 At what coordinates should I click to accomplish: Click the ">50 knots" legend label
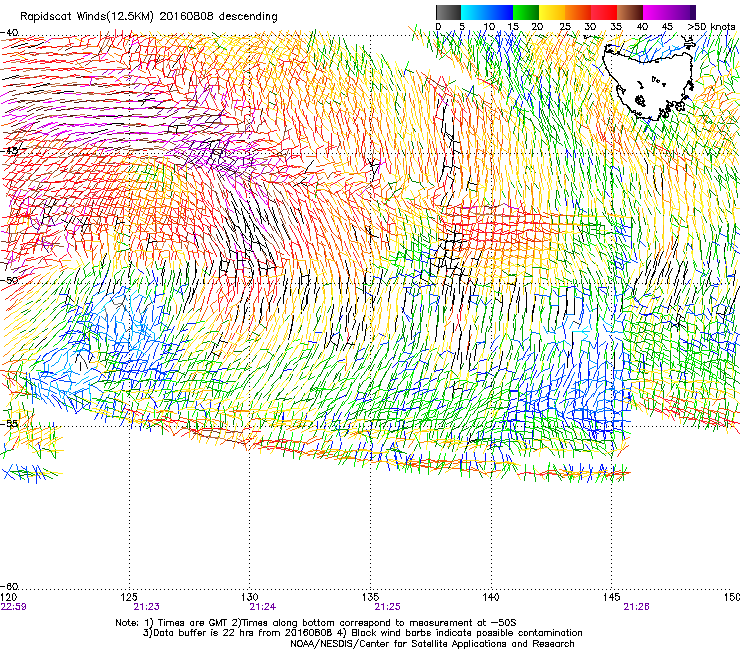click(x=711, y=27)
